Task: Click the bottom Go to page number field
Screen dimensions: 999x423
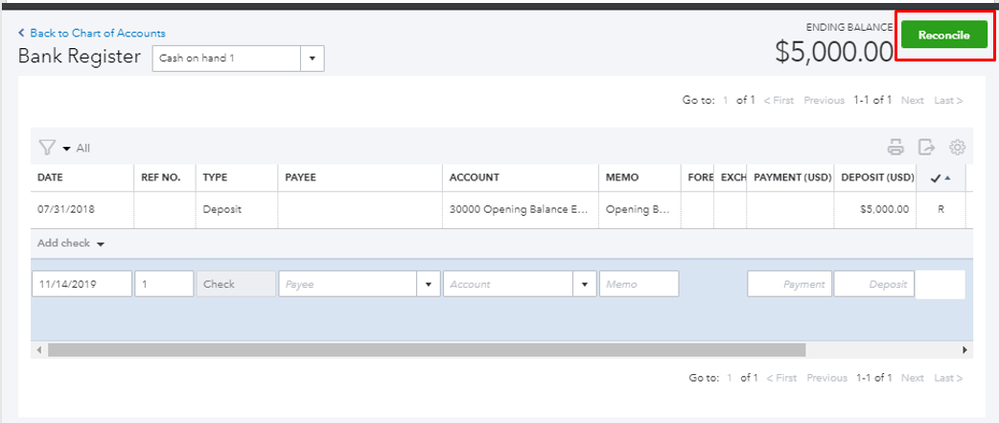Action: 730,378
